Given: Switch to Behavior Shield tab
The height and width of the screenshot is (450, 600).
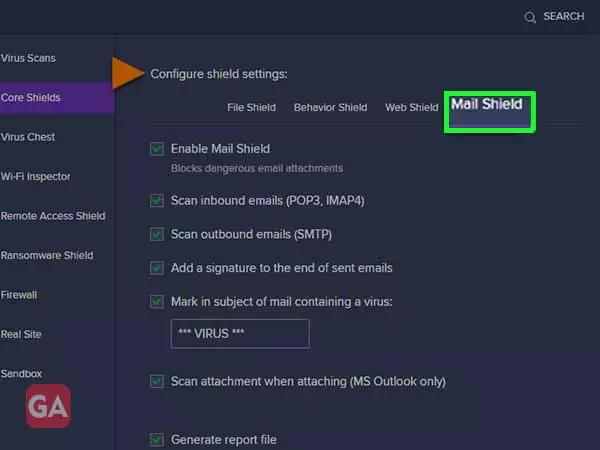Looking at the screenshot, I should point(331,108).
